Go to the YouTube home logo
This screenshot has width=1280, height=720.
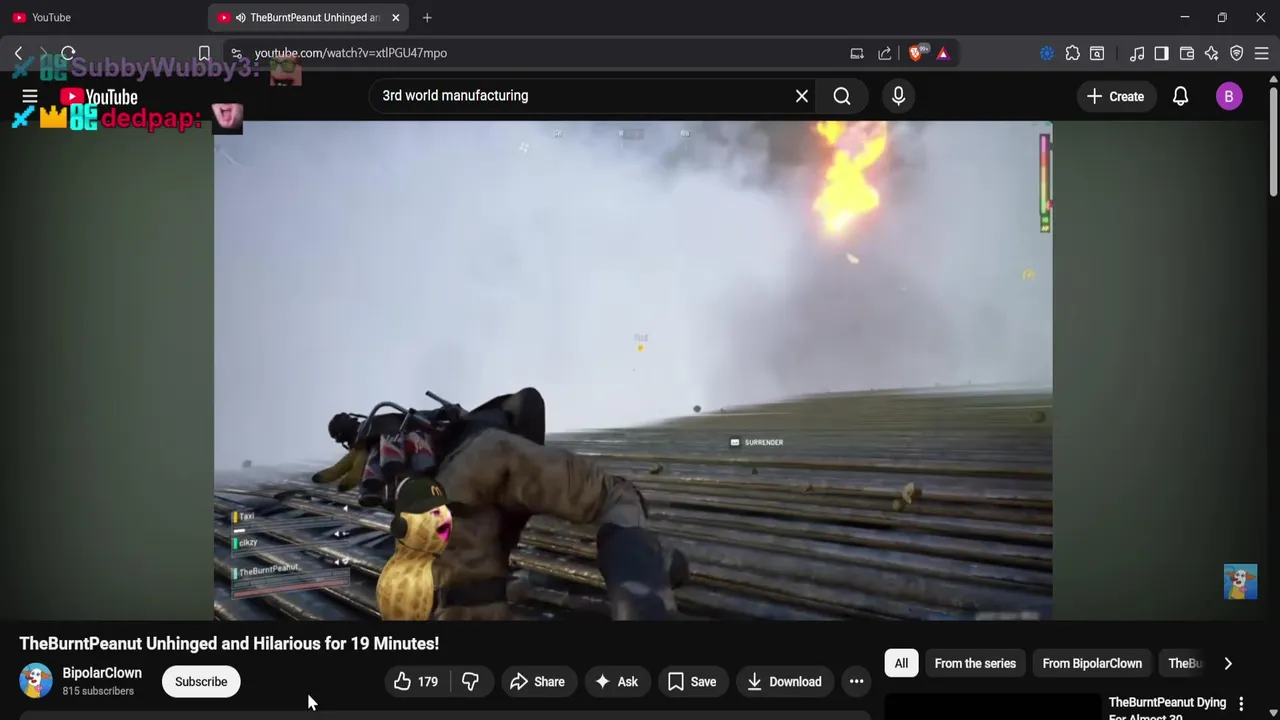coord(98,97)
